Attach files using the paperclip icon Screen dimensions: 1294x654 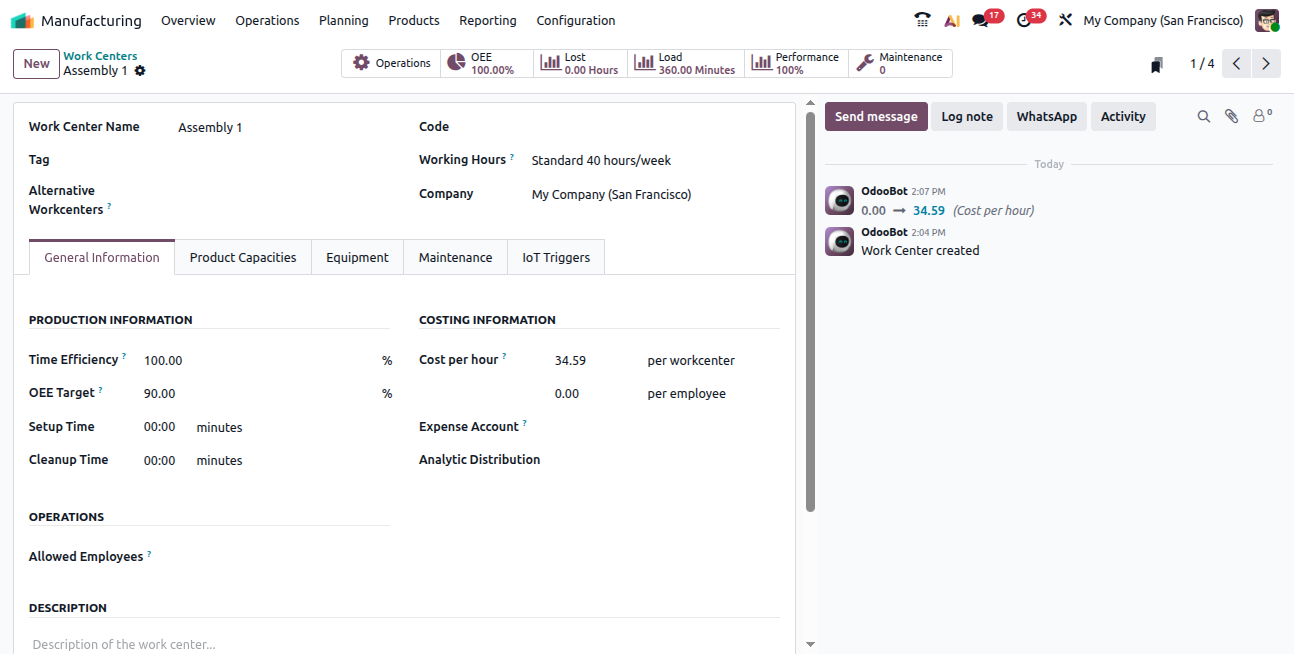click(x=1232, y=116)
